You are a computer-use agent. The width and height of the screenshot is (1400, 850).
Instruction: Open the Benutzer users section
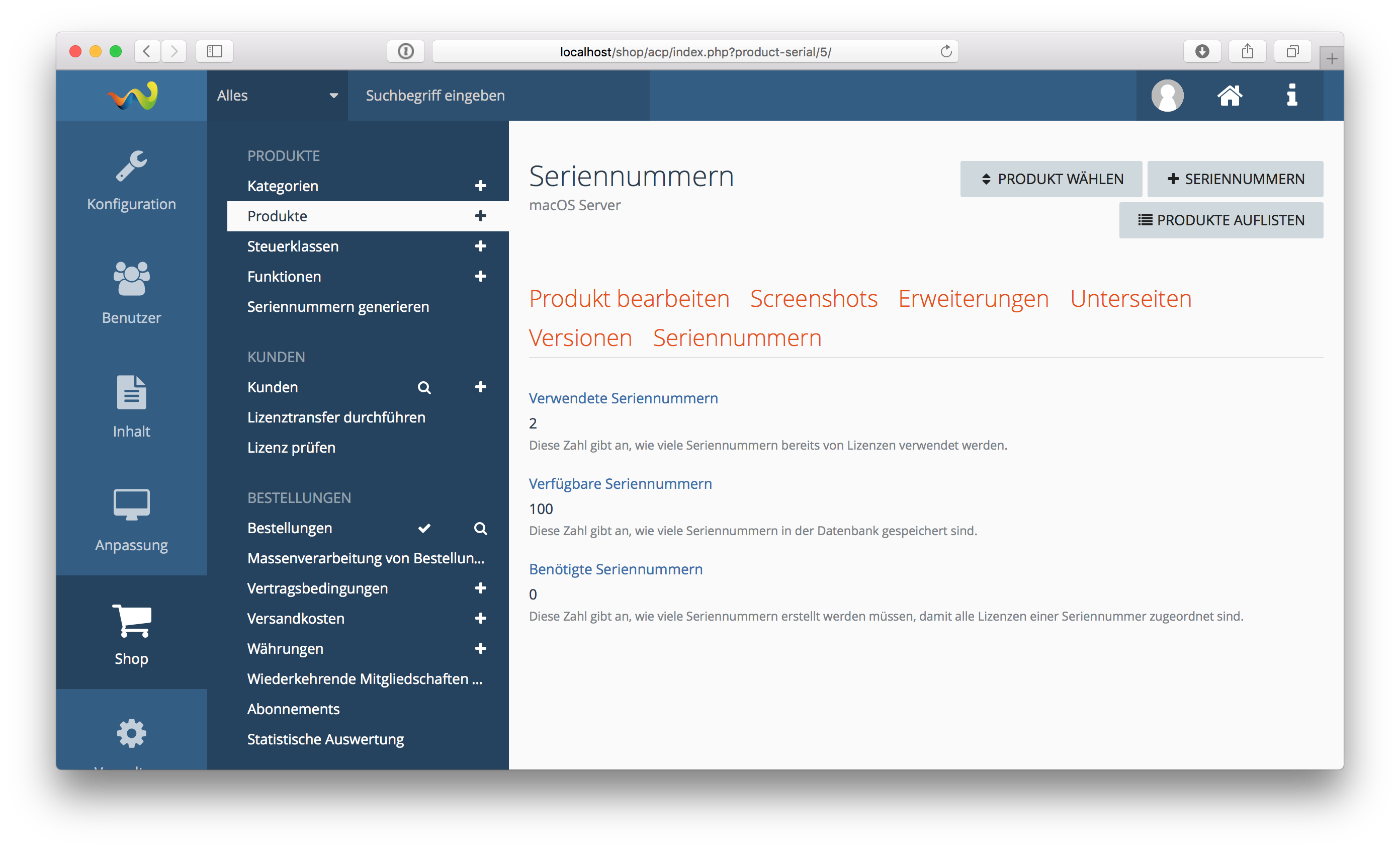(131, 293)
